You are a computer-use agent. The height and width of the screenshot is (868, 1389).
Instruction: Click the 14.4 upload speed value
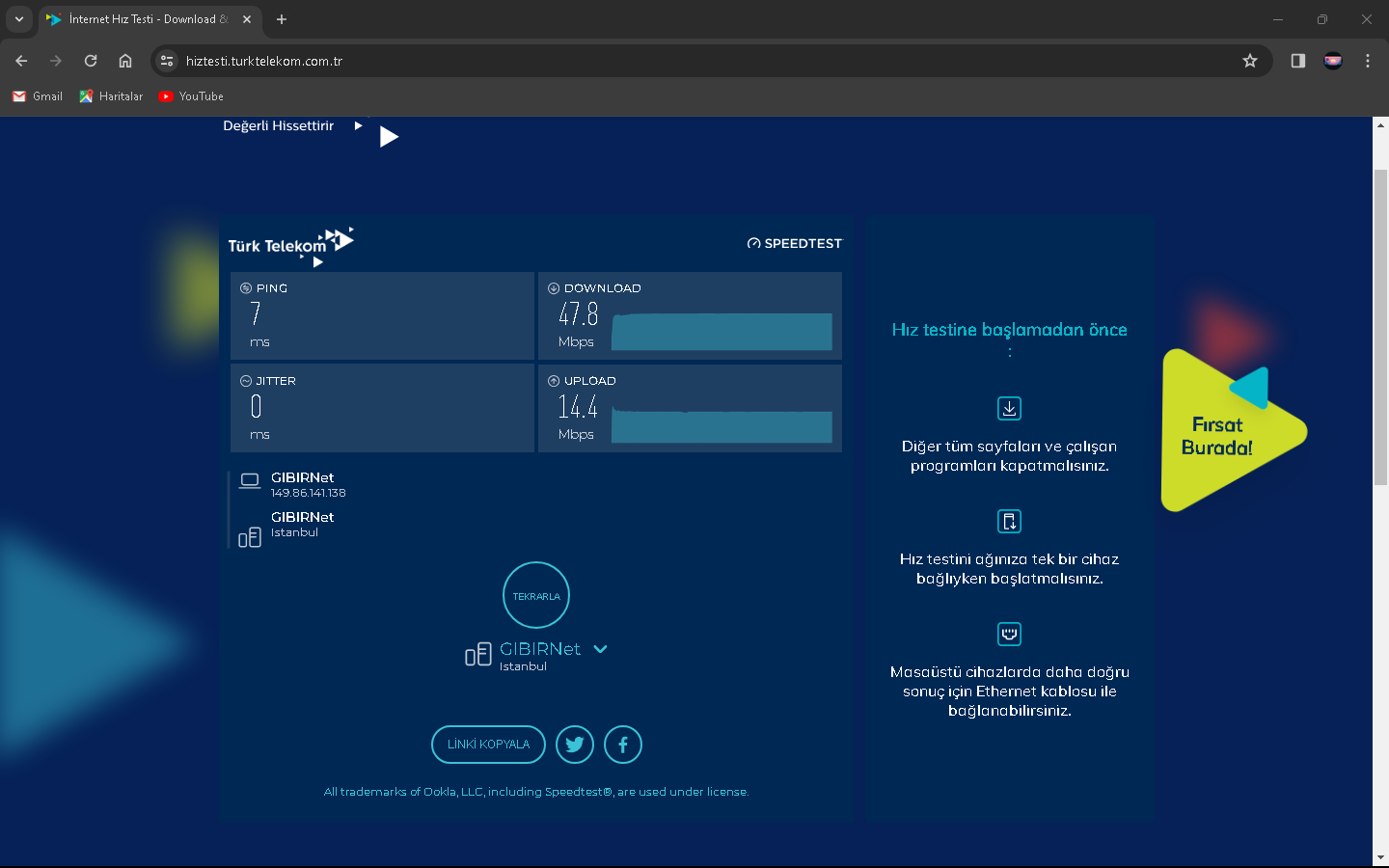coord(578,407)
